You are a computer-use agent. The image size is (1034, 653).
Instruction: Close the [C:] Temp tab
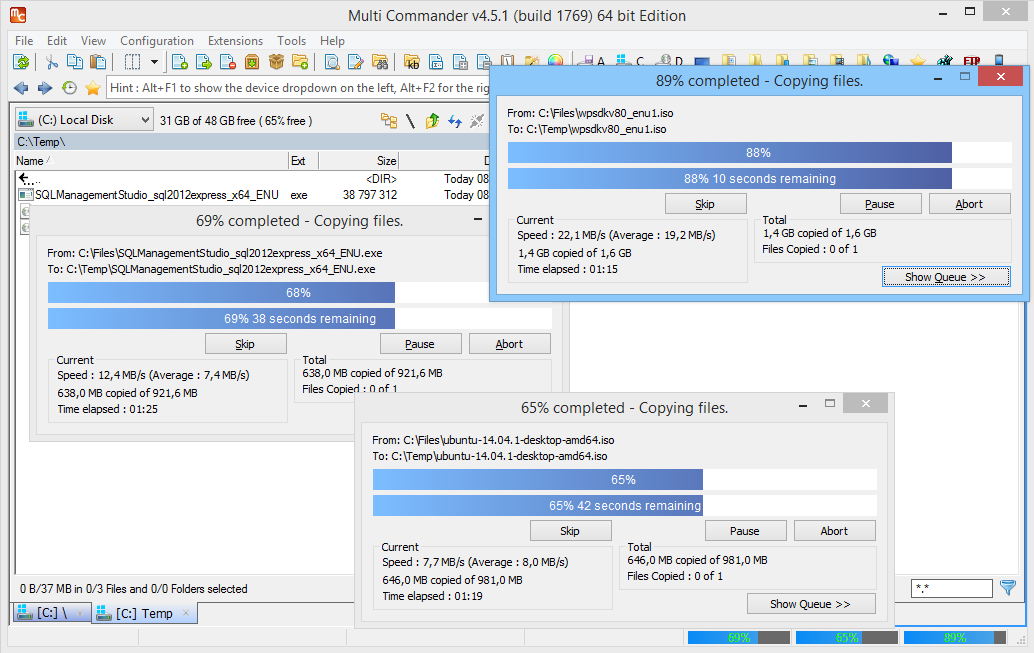[x=186, y=613]
